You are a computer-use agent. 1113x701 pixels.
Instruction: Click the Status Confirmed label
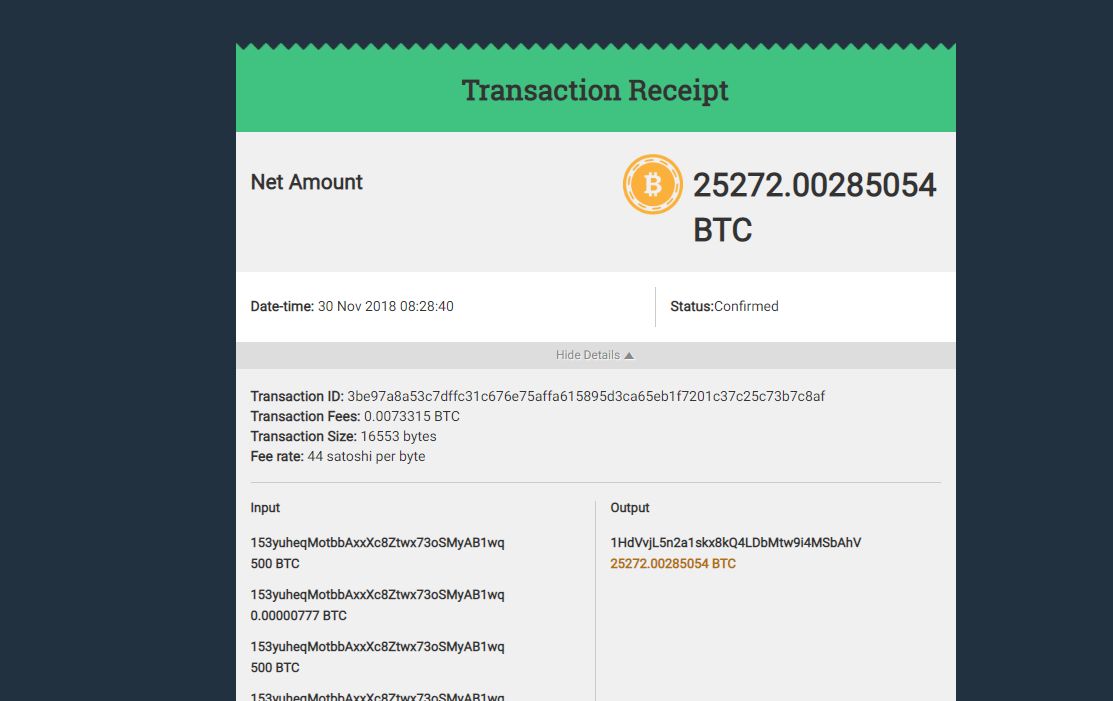pos(724,307)
